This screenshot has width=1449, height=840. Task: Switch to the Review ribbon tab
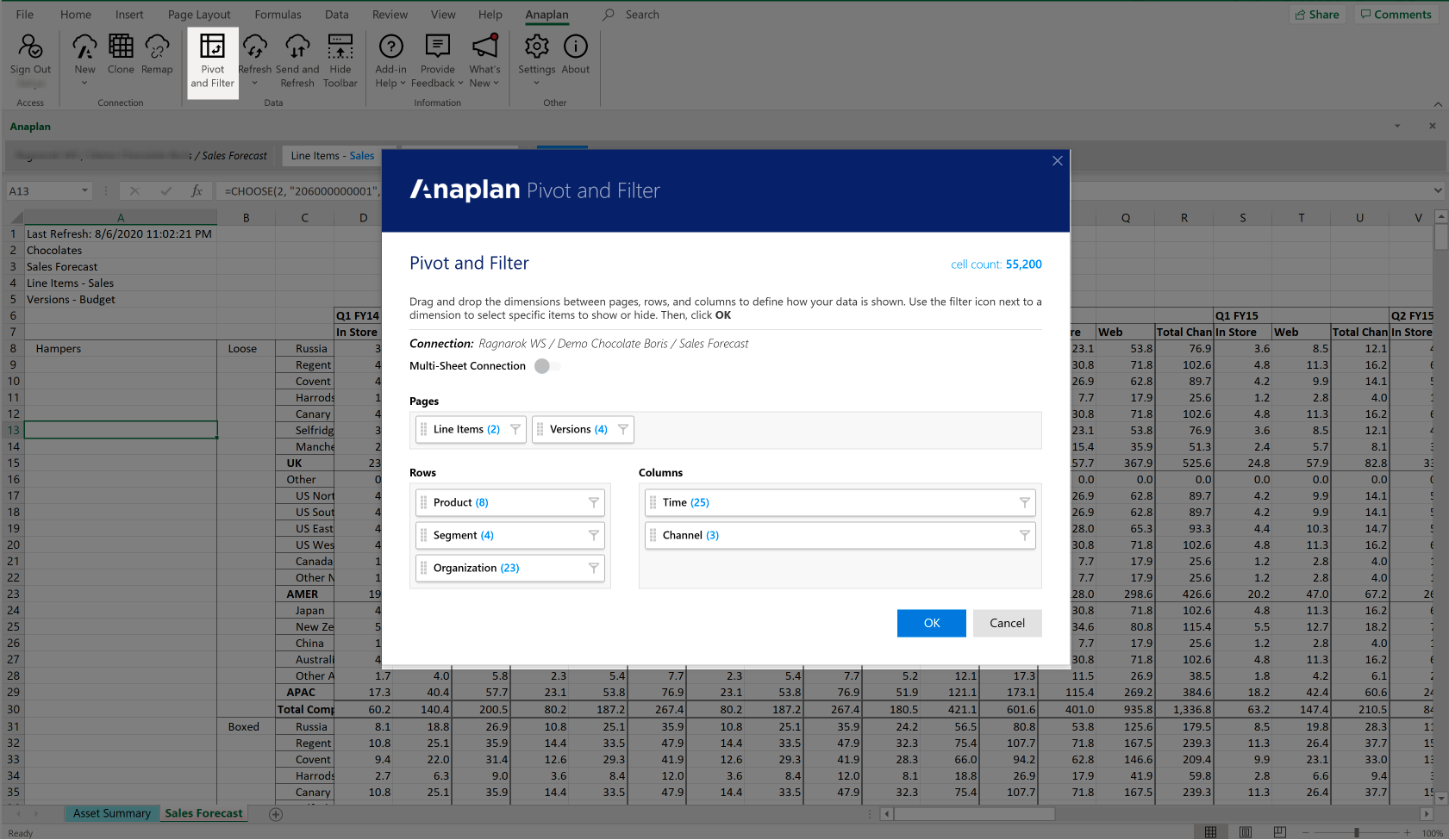click(390, 14)
